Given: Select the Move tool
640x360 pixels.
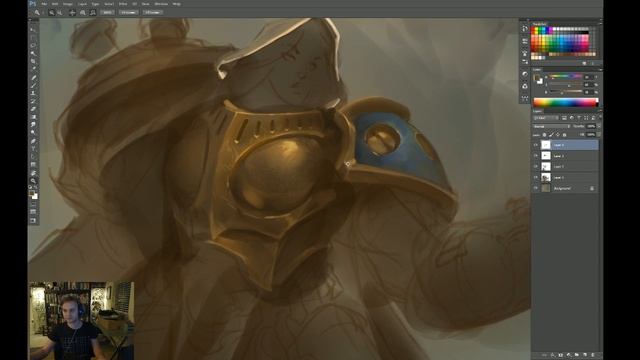Looking at the screenshot, I should (33, 30).
